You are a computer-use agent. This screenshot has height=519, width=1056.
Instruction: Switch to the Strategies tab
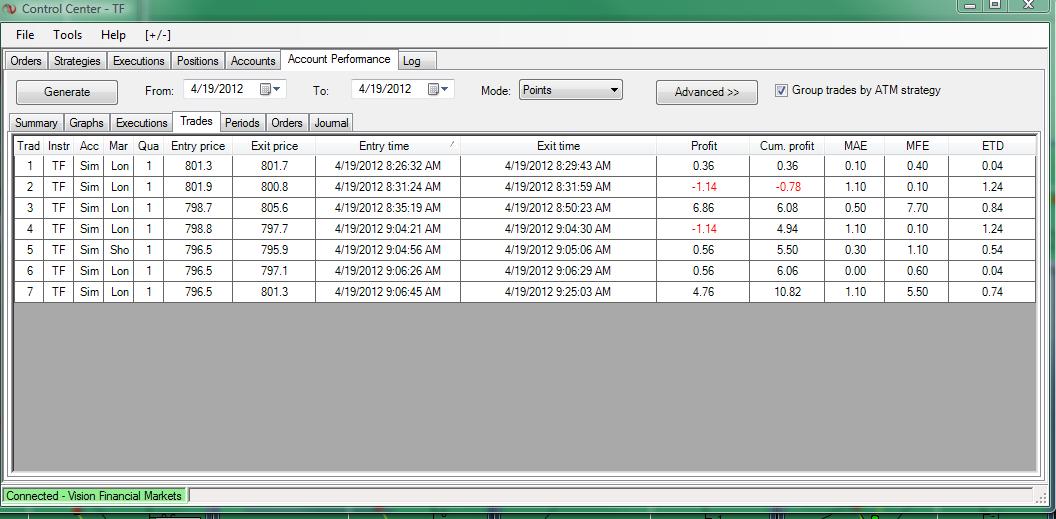tap(77, 61)
